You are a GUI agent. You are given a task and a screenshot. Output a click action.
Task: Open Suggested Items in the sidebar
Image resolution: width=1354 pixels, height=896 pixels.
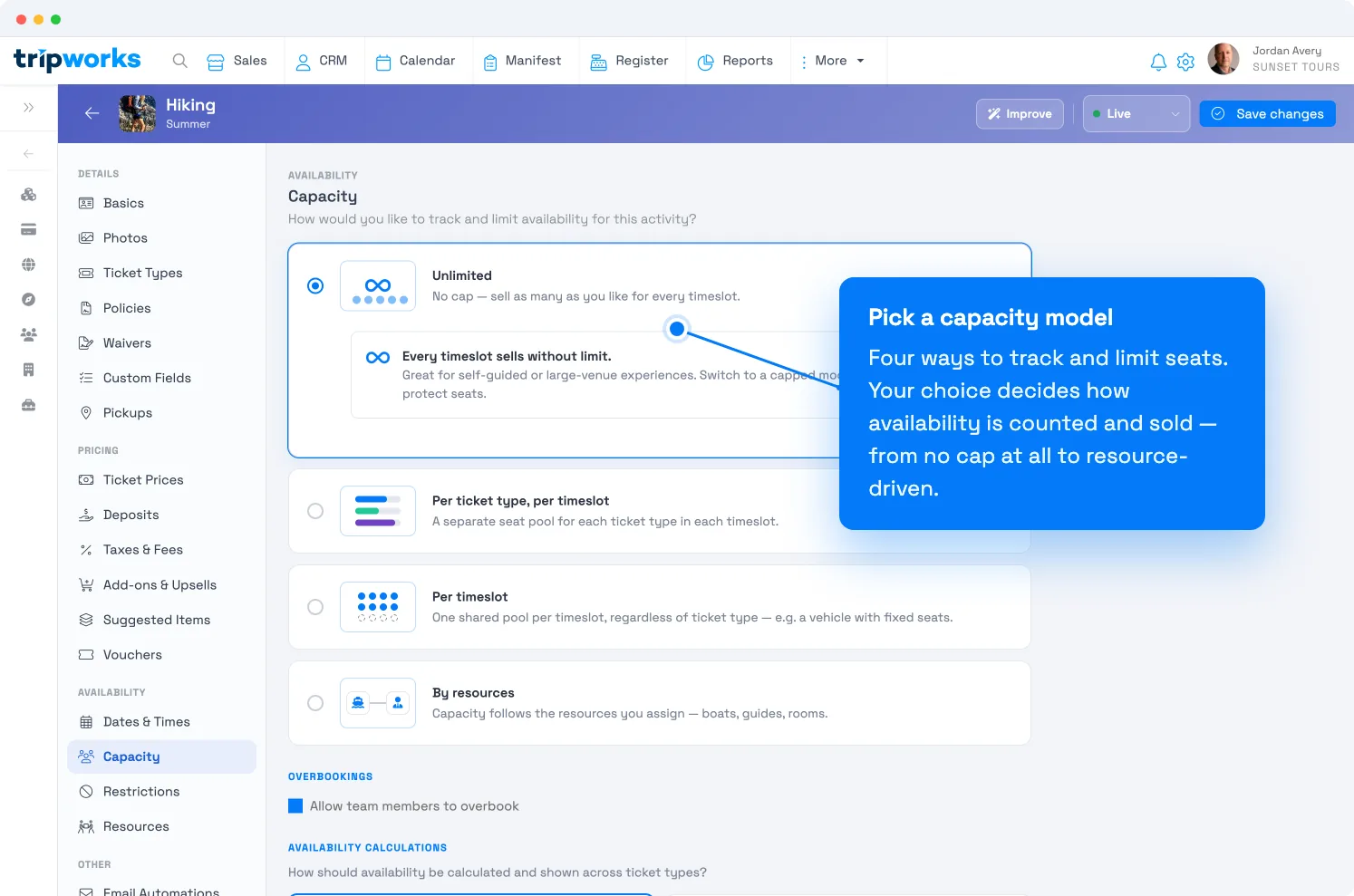coord(161,620)
